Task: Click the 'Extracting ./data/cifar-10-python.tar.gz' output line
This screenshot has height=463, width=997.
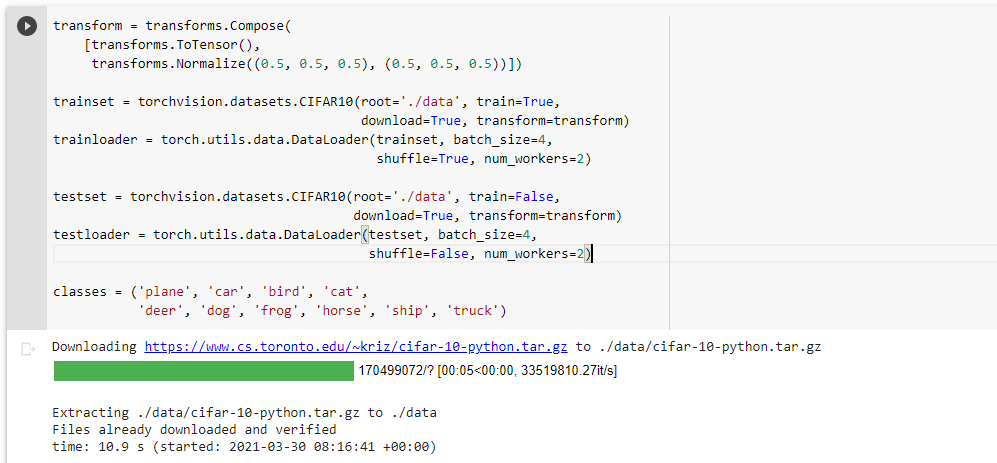Action: (244, 413)
